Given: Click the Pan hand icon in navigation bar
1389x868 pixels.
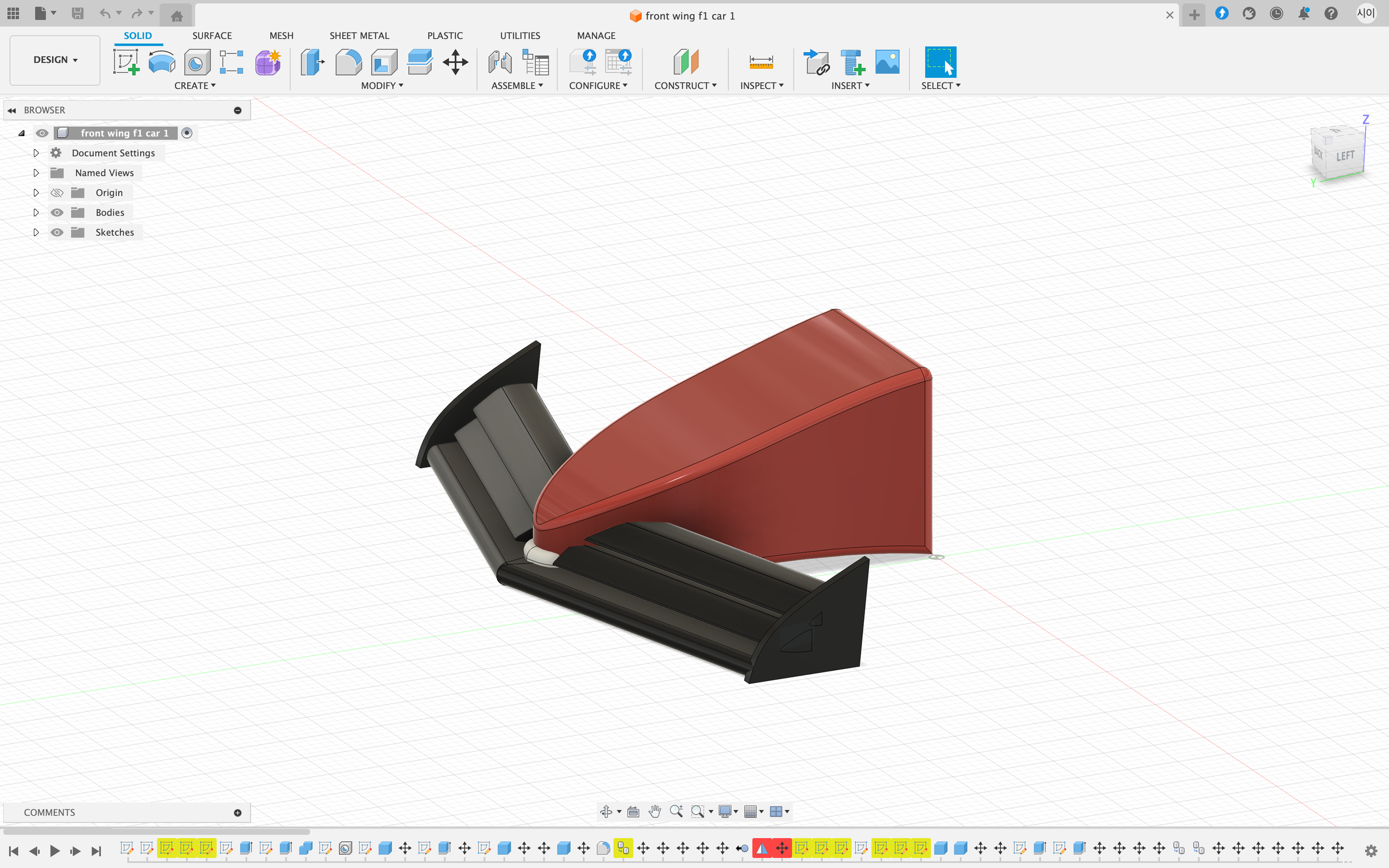Looking at the screenshot, I should pos(654,811).
